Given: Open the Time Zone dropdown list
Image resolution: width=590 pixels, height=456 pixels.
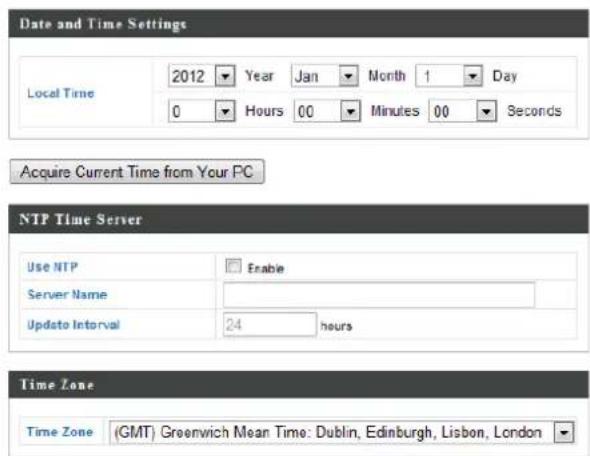Looking at the screenshot, I should [x=342, y=432].
